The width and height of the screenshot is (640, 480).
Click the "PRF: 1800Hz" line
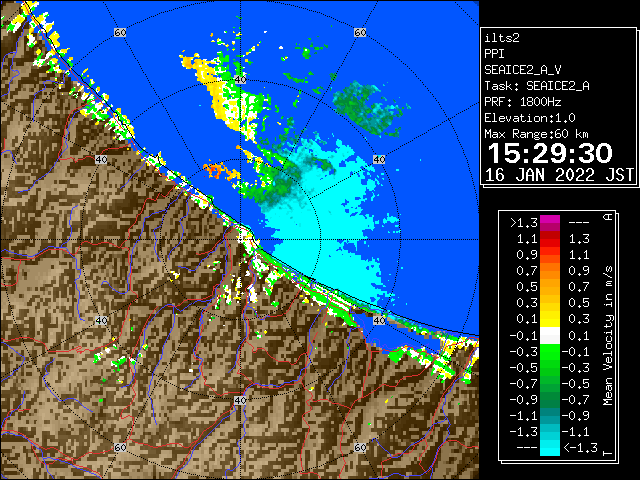pyautogui.click(x=522, y=102)
